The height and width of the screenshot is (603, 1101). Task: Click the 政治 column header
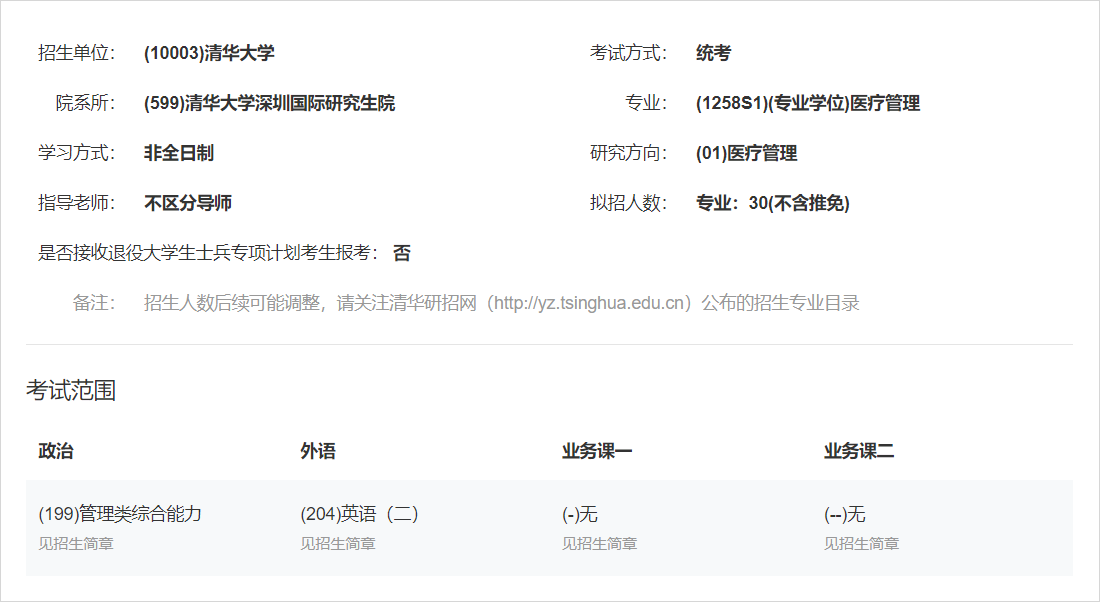[x=55, y=451]
